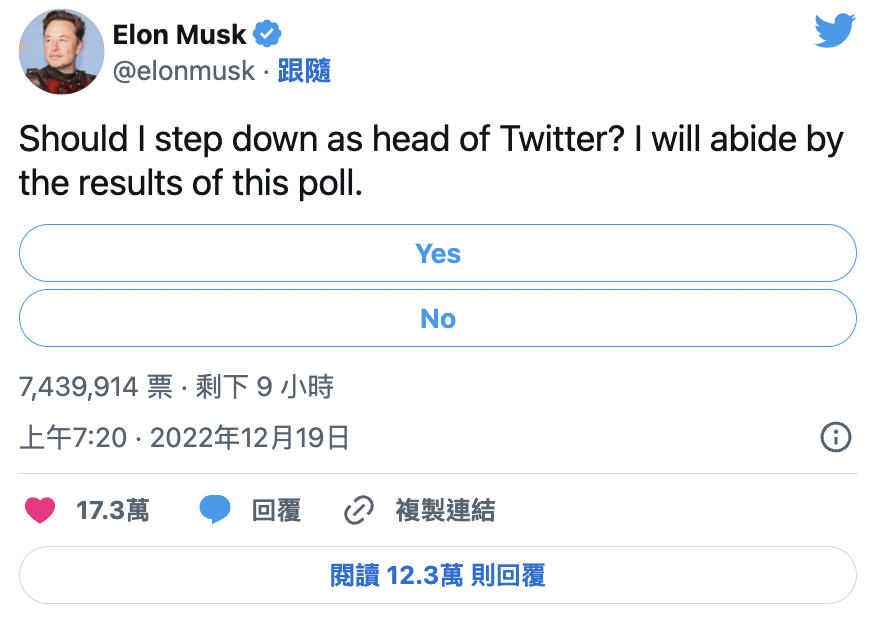Image resolution: width=878 pixels, height=624 pixels.
Task: Click the 剩下 9 小時 remaining time
Action: (x=264, y=386)
